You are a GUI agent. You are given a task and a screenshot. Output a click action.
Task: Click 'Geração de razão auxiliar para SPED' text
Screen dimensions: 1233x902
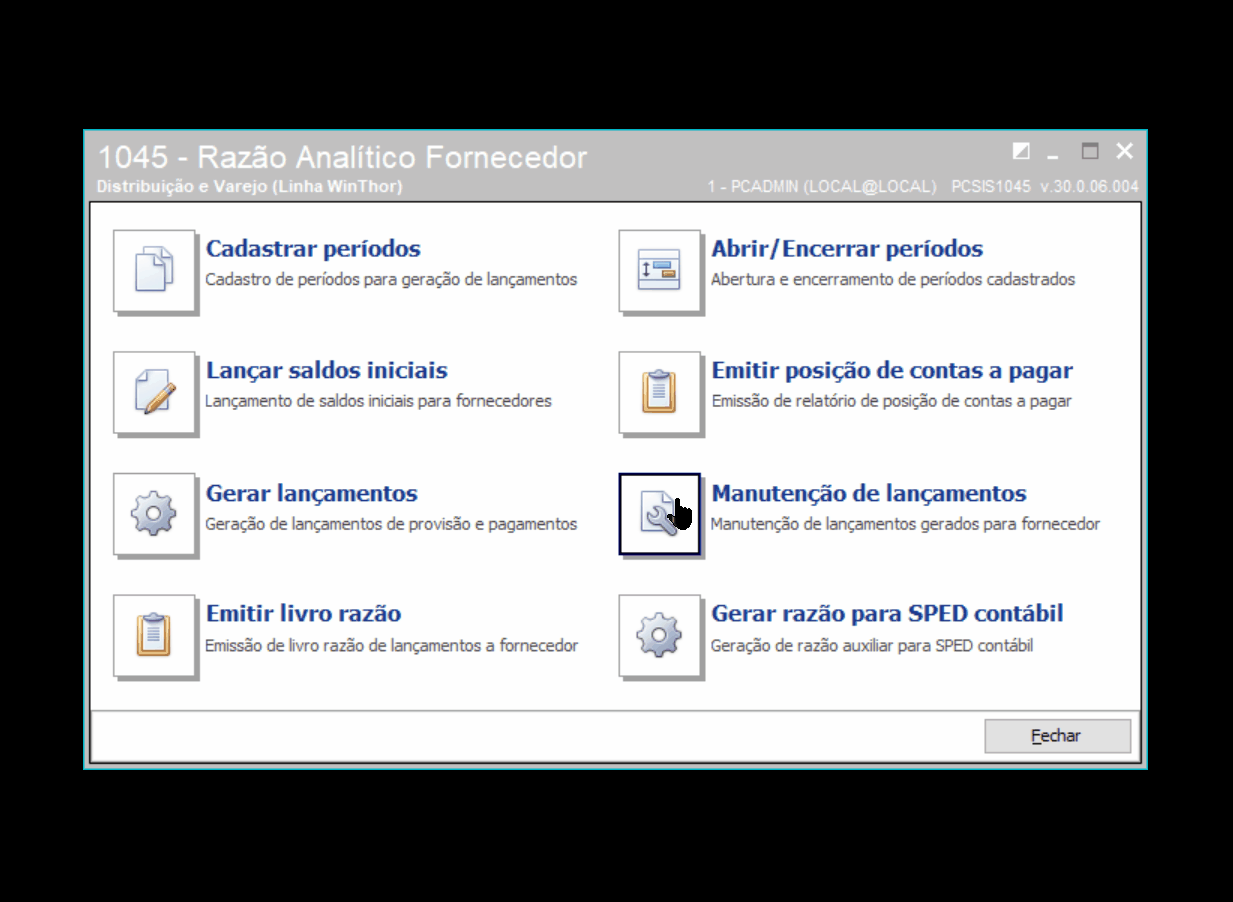click(x=872, y=646)
